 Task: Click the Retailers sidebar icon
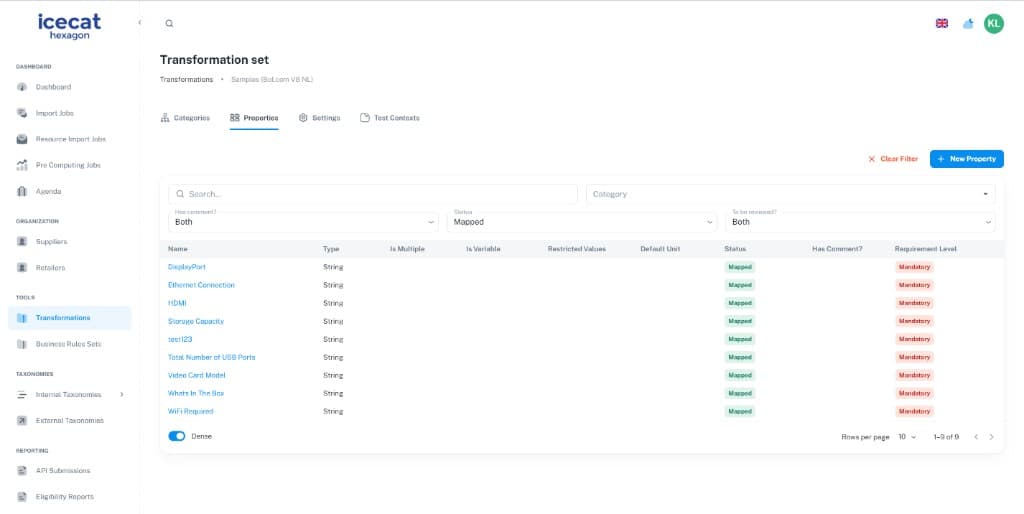(x=22, y=268)
